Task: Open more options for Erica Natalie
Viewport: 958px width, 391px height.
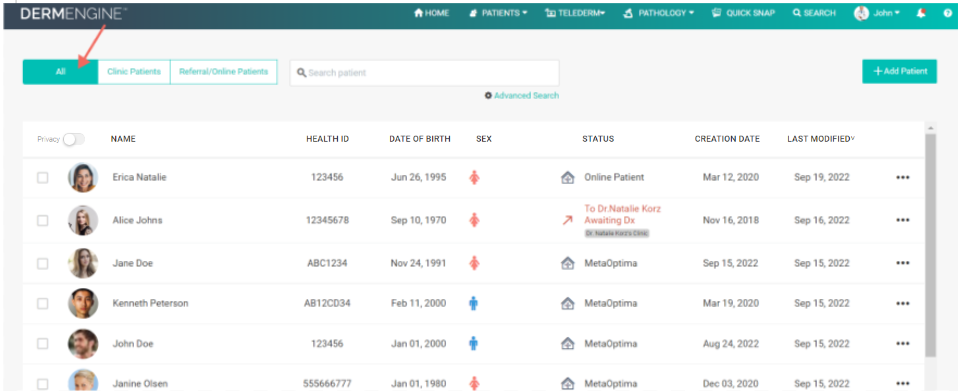Action: [x=902, y=178]
